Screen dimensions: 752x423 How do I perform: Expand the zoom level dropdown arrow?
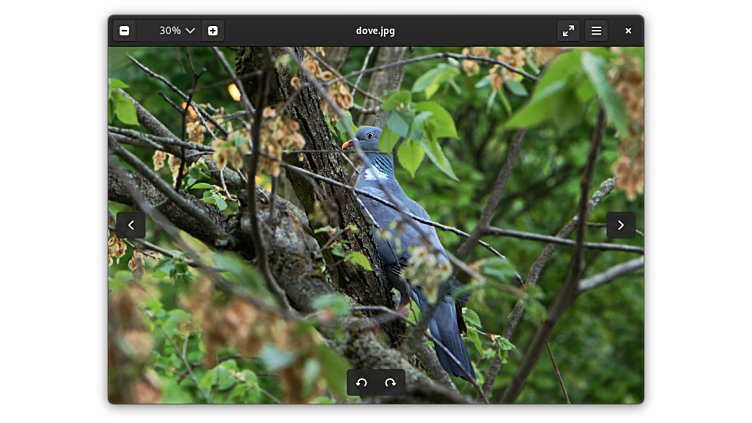190,31
